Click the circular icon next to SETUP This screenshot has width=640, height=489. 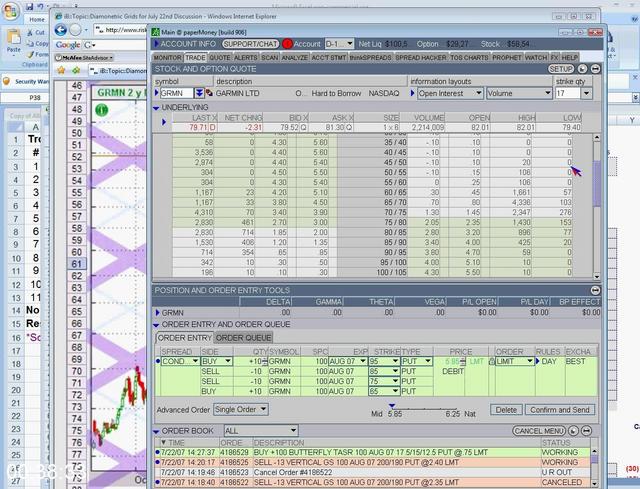(582, 69)
